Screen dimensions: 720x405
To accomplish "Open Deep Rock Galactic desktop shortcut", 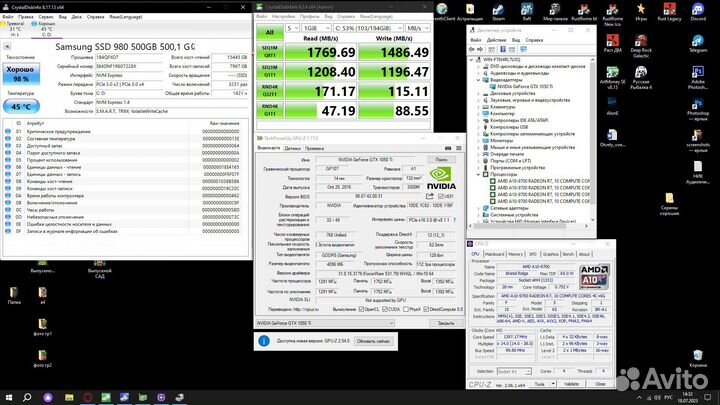I will 641,46.
